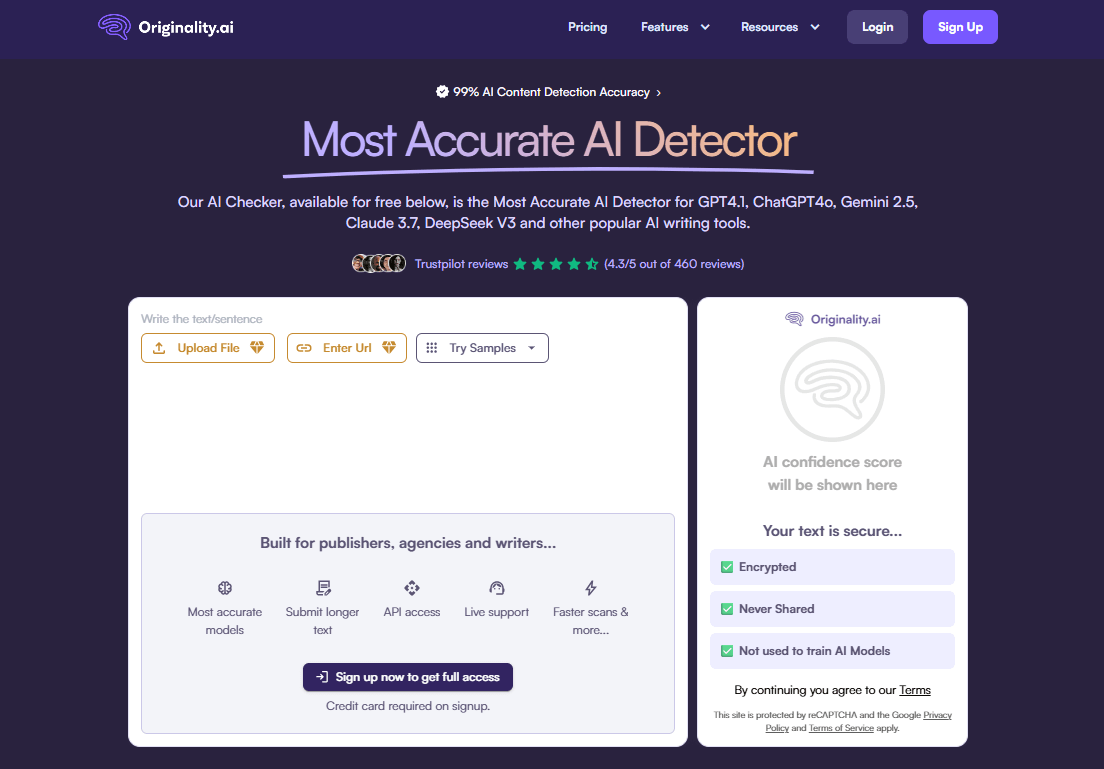Click the Never Shared green checkbox
1104x769 pixels.
click(x=727, y=609)
